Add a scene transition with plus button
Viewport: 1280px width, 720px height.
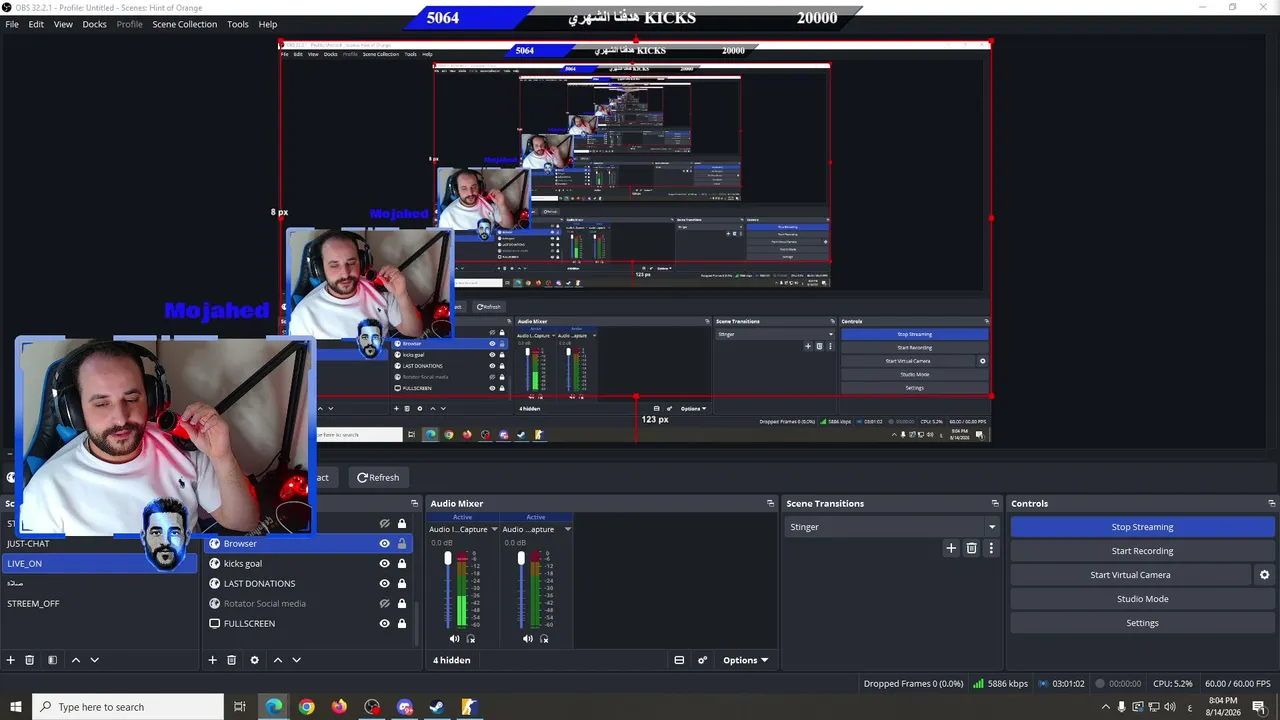(x=951, y=548)
